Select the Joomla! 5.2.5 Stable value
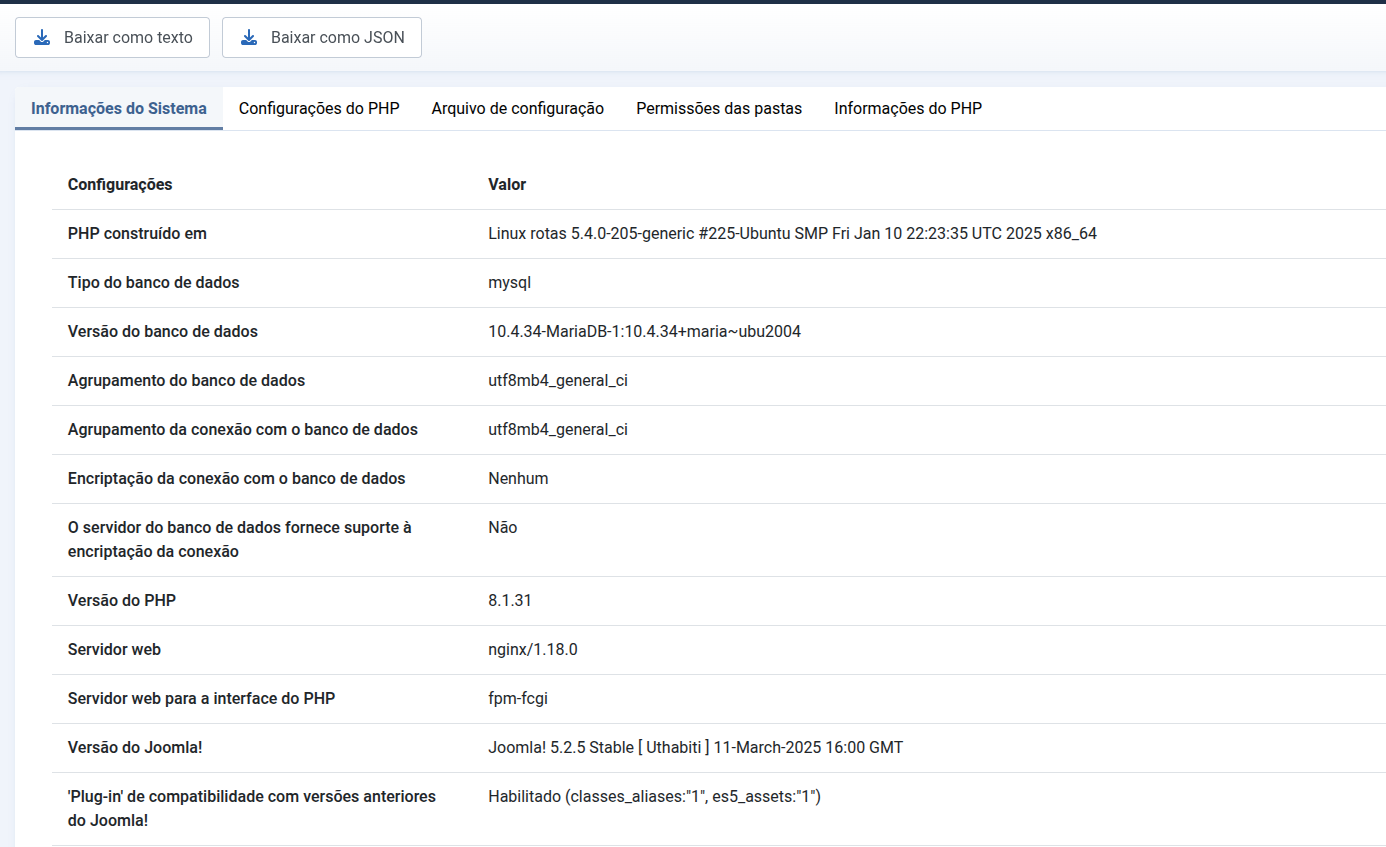Screen dimensions: 1386x847 click(696, 748)
